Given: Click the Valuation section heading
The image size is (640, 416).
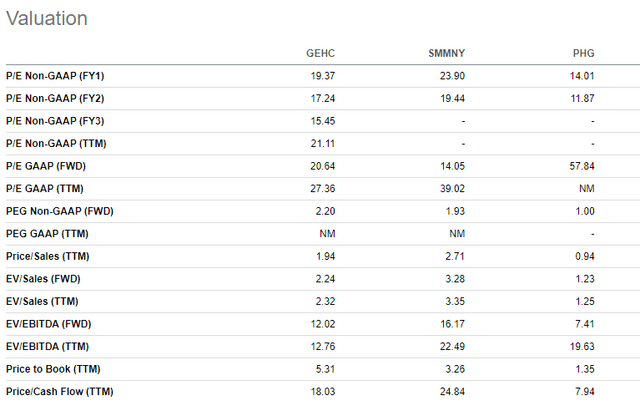Looking at the screenshot, I should (x=45, y=18).
